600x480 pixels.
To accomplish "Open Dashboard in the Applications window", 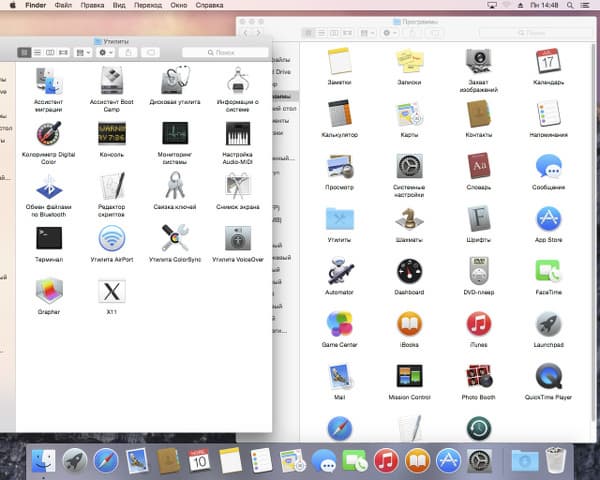I will [409, 271].
